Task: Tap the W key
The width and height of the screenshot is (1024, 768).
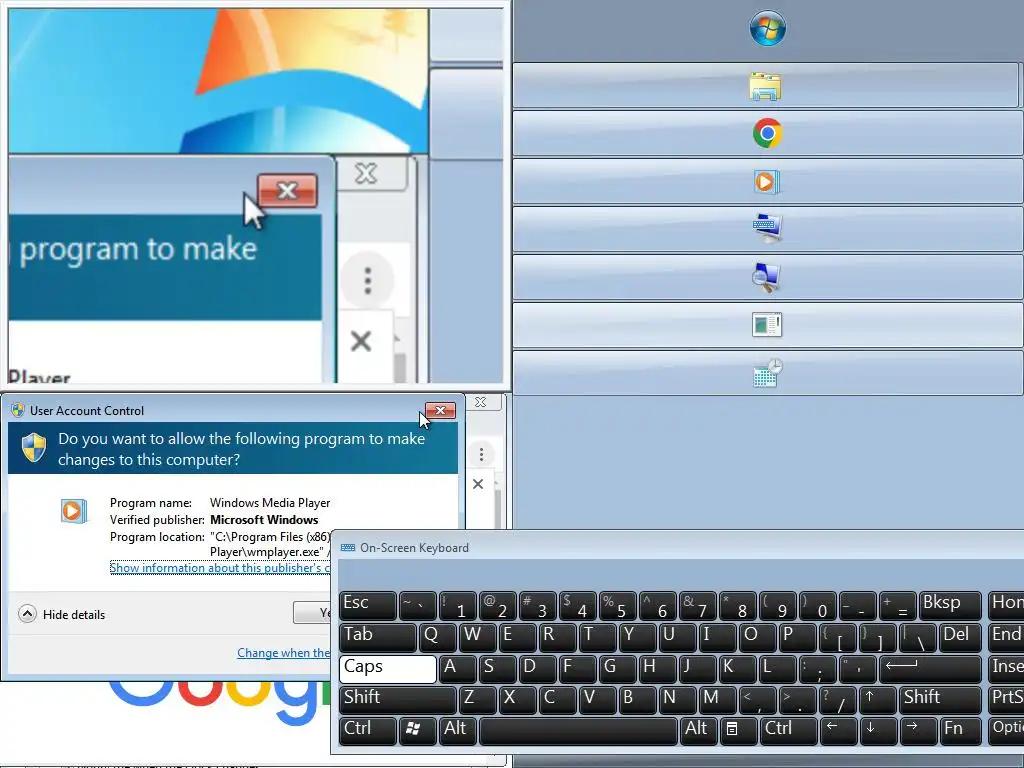Action: pyautogui.click(x=477, y=637)
